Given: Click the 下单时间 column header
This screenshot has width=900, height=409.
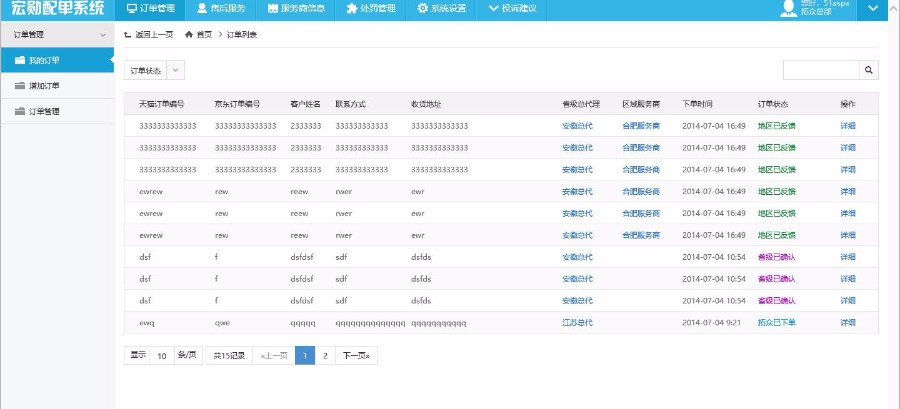Looking at the screenshot, I should tap(697, 104).
